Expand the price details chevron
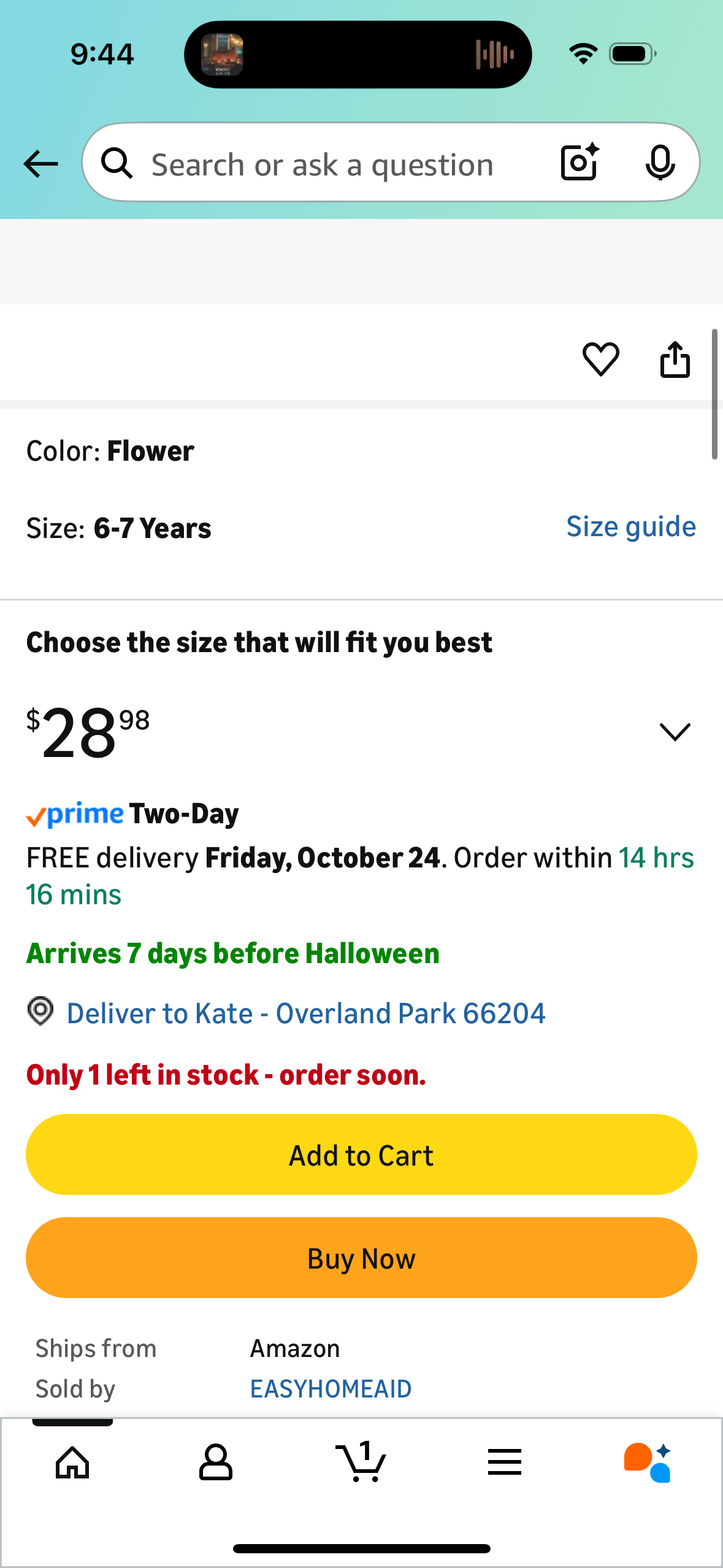The height and width of the screenshot is (1568, 723). 675,731
